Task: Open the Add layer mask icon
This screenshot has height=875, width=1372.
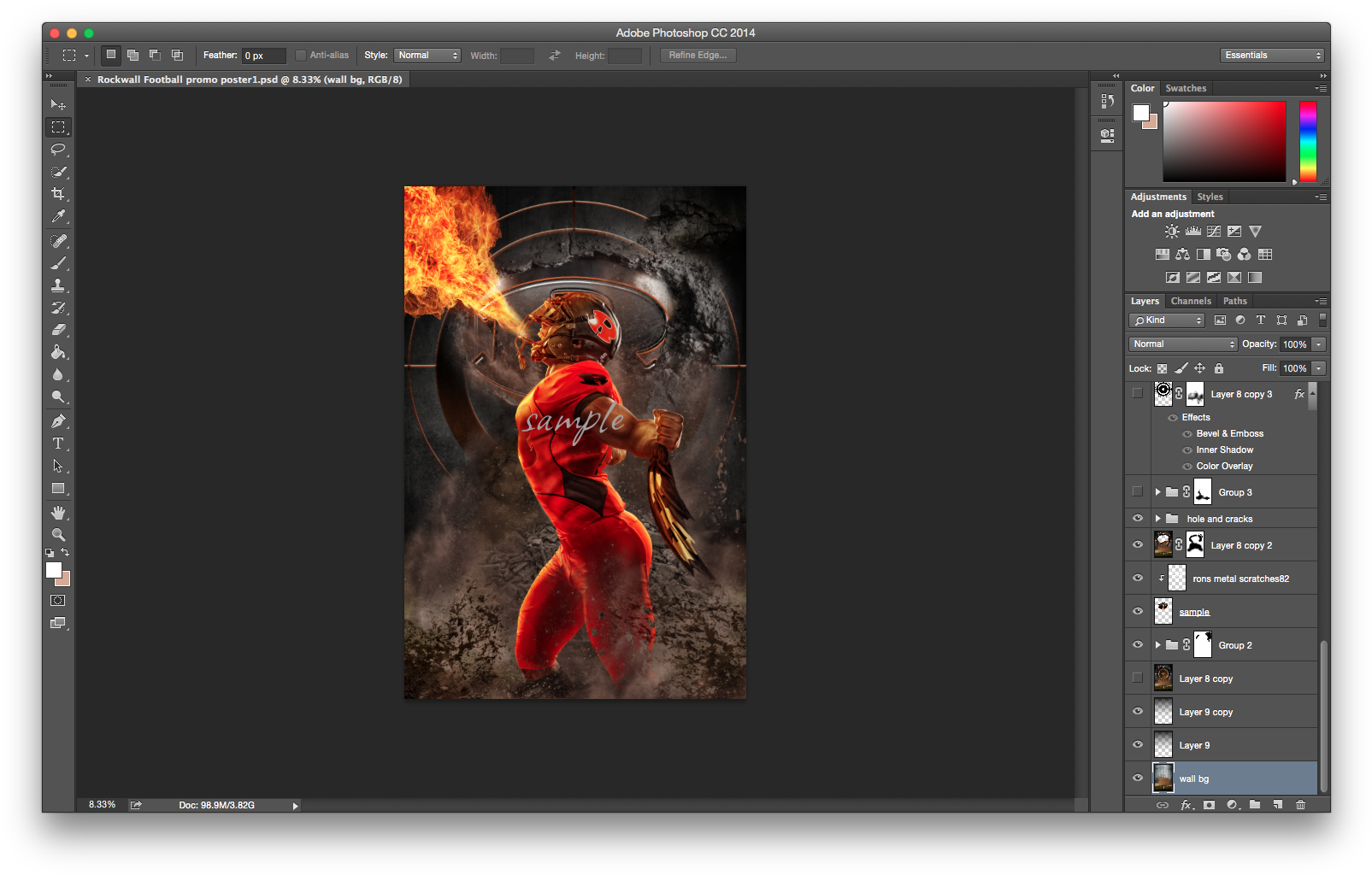Action: (1209, 804)
